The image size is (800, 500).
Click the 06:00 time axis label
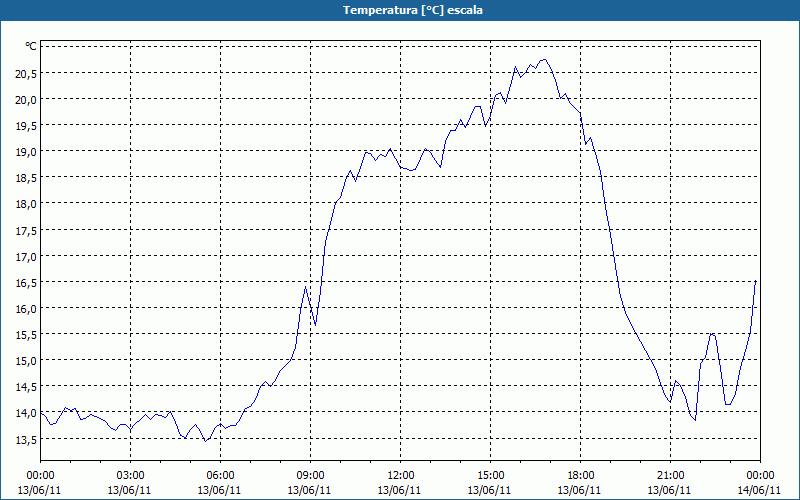coord(220,476)
